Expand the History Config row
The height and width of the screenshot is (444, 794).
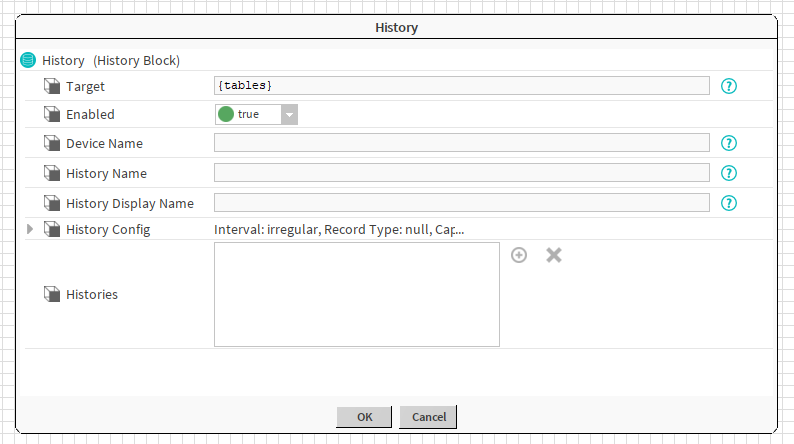pos(30,230)
